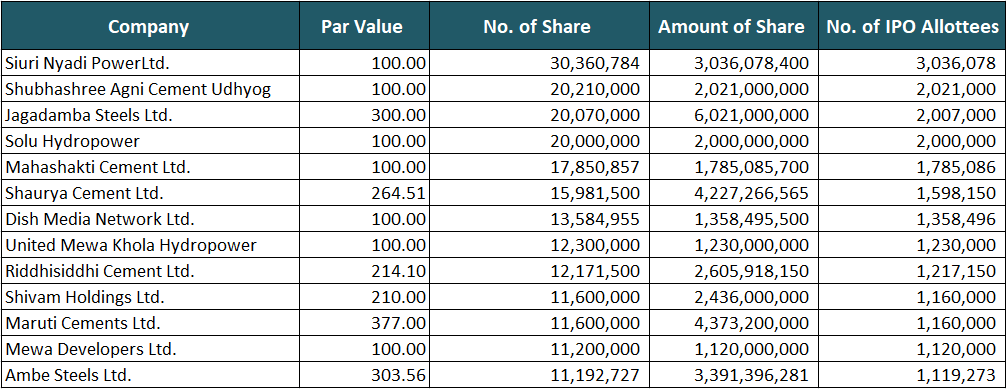The image size is (1006, 389).
Task: Select the Jagadamba Steels Ltd. cell
Action: [x=149, y=115]
